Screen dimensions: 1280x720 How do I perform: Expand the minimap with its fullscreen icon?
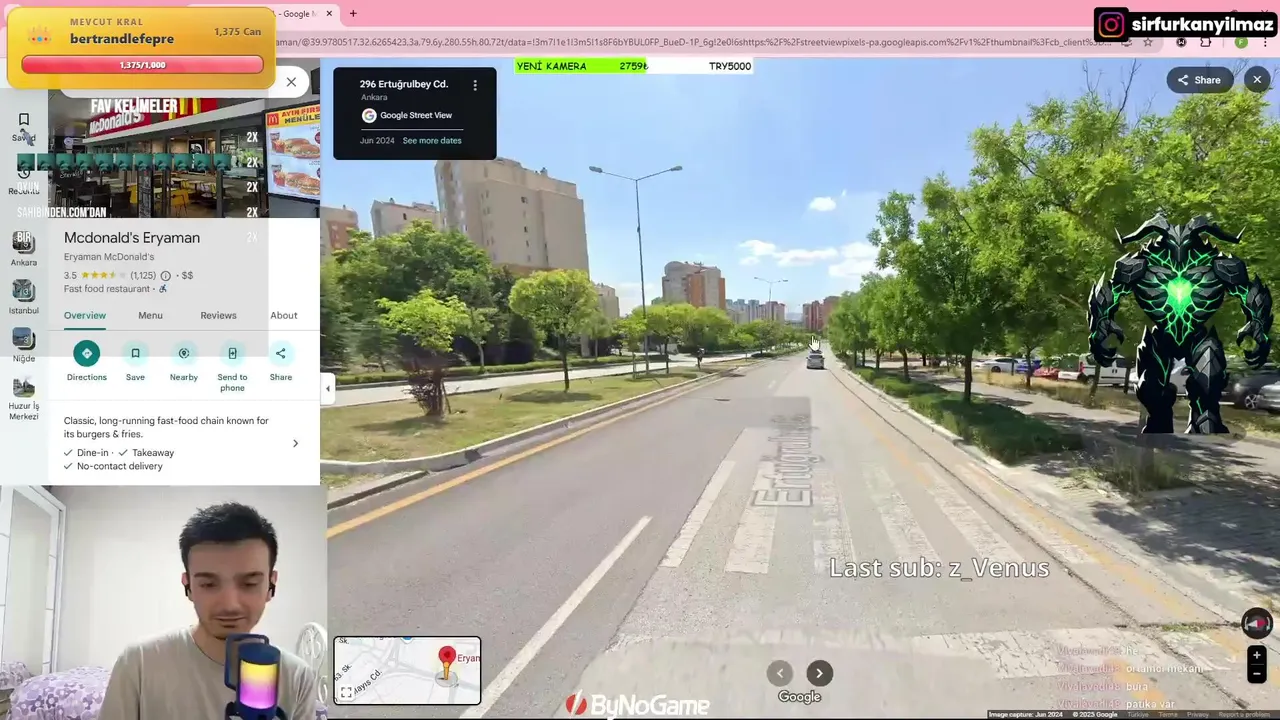pos(346,692)
